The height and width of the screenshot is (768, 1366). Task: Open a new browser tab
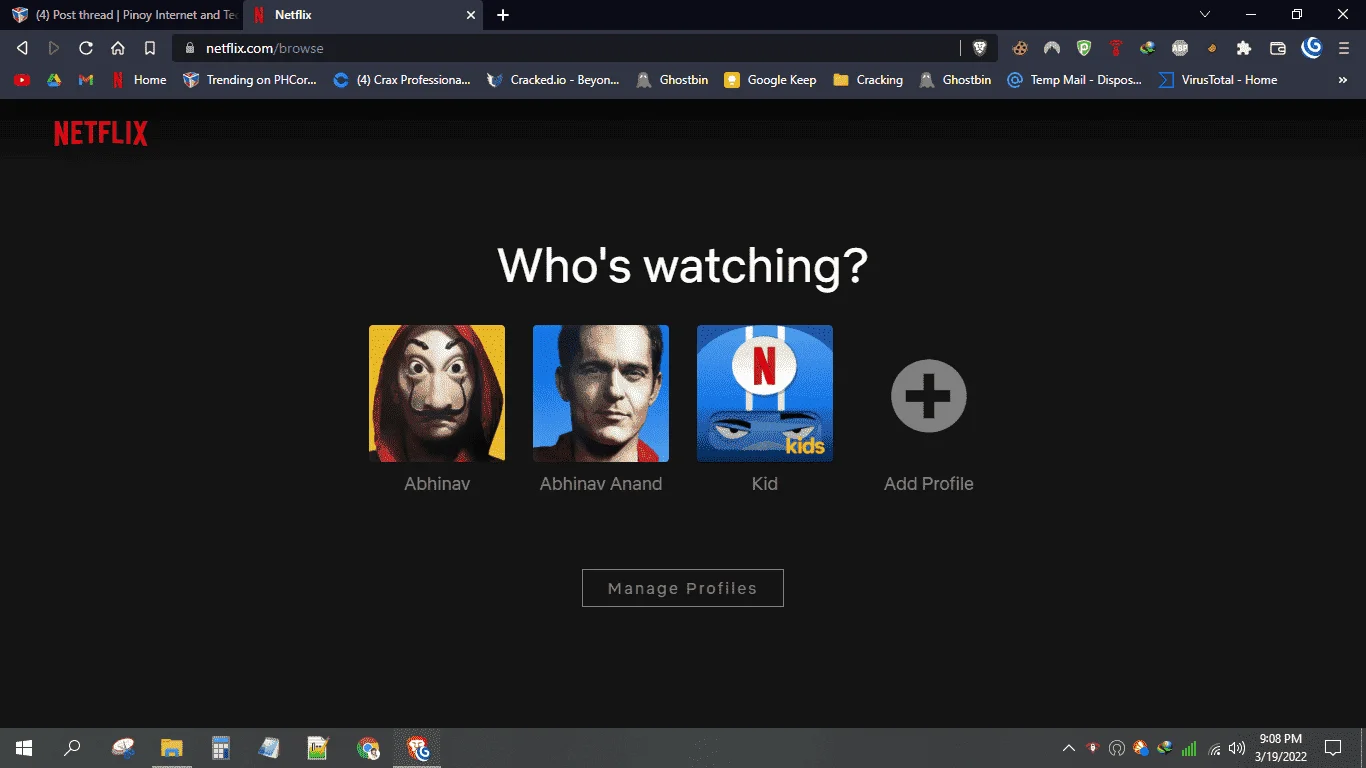click(503, 15)
